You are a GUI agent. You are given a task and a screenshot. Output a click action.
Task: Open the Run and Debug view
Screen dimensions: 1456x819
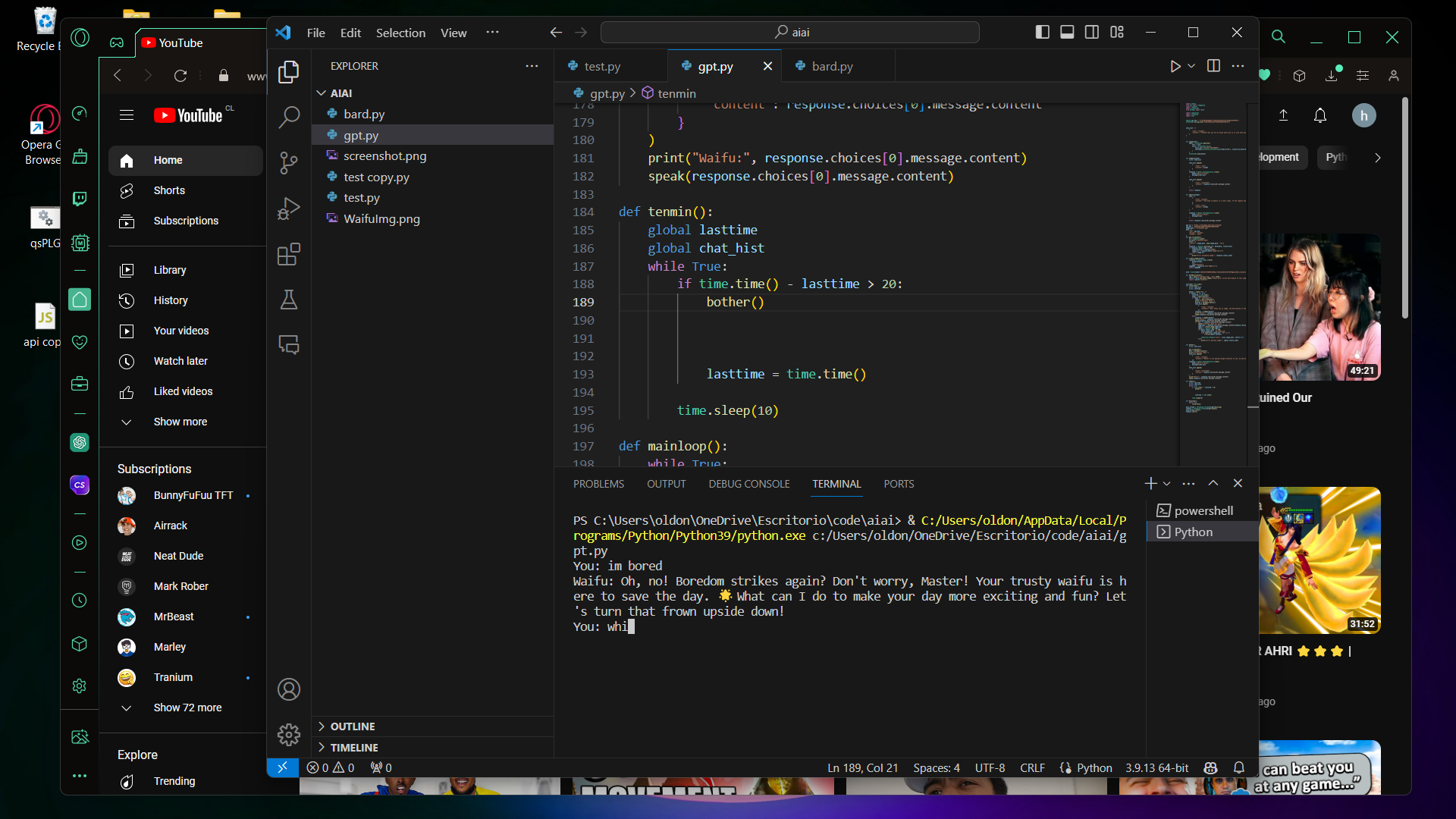click(289, 209)
